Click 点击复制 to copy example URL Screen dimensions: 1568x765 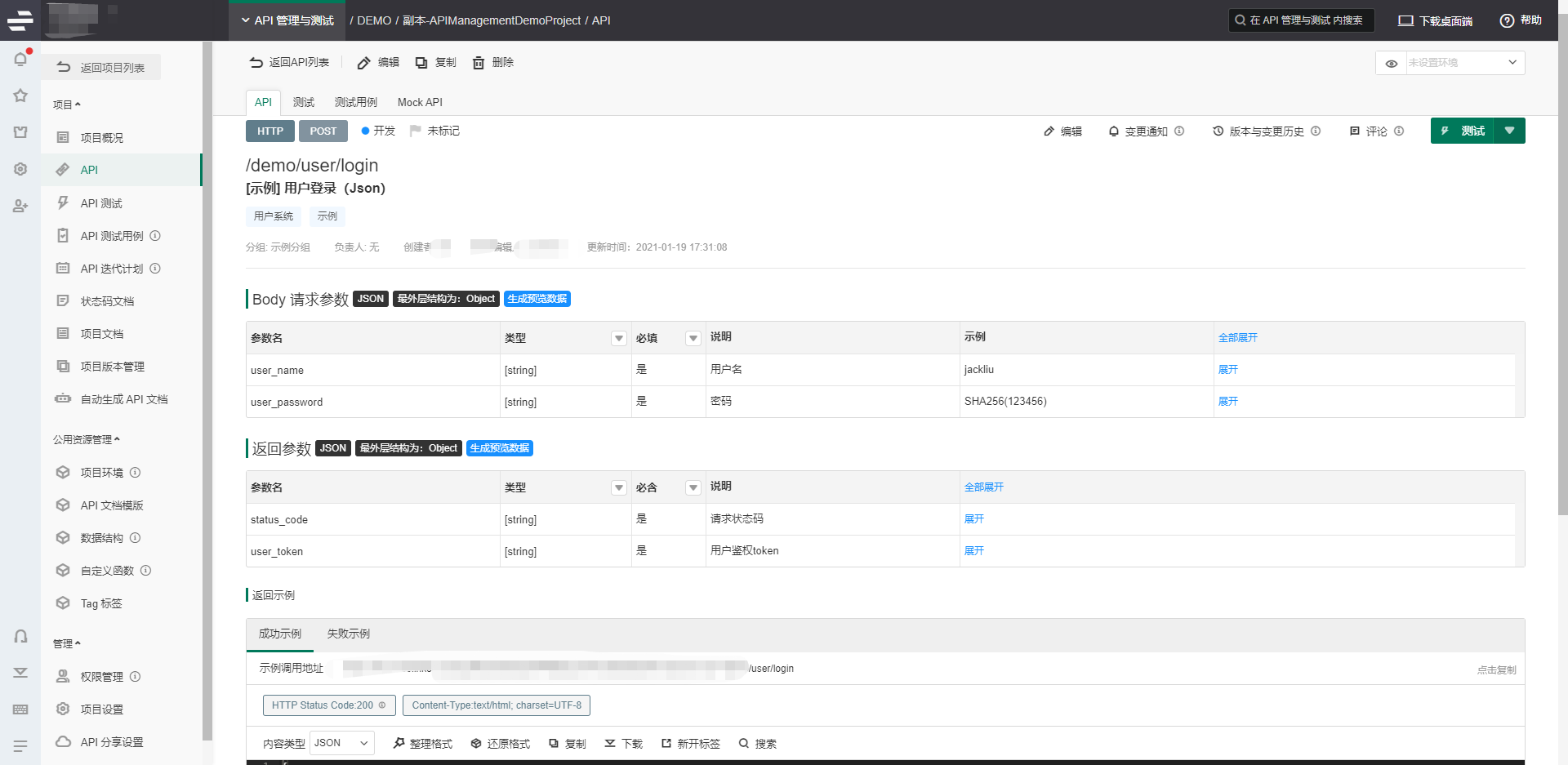coord(1496,669)
